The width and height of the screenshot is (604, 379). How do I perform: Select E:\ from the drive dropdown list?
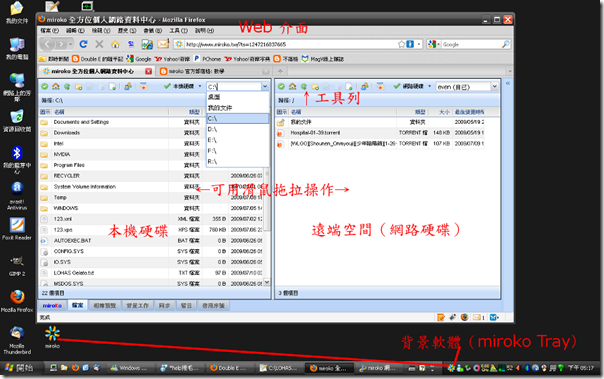coord(238,140)
